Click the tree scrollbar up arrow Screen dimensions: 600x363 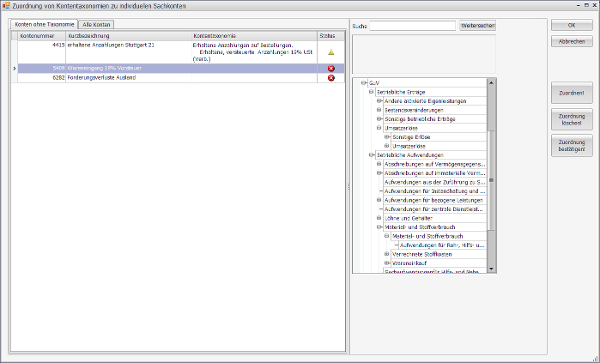pos(491,82)
